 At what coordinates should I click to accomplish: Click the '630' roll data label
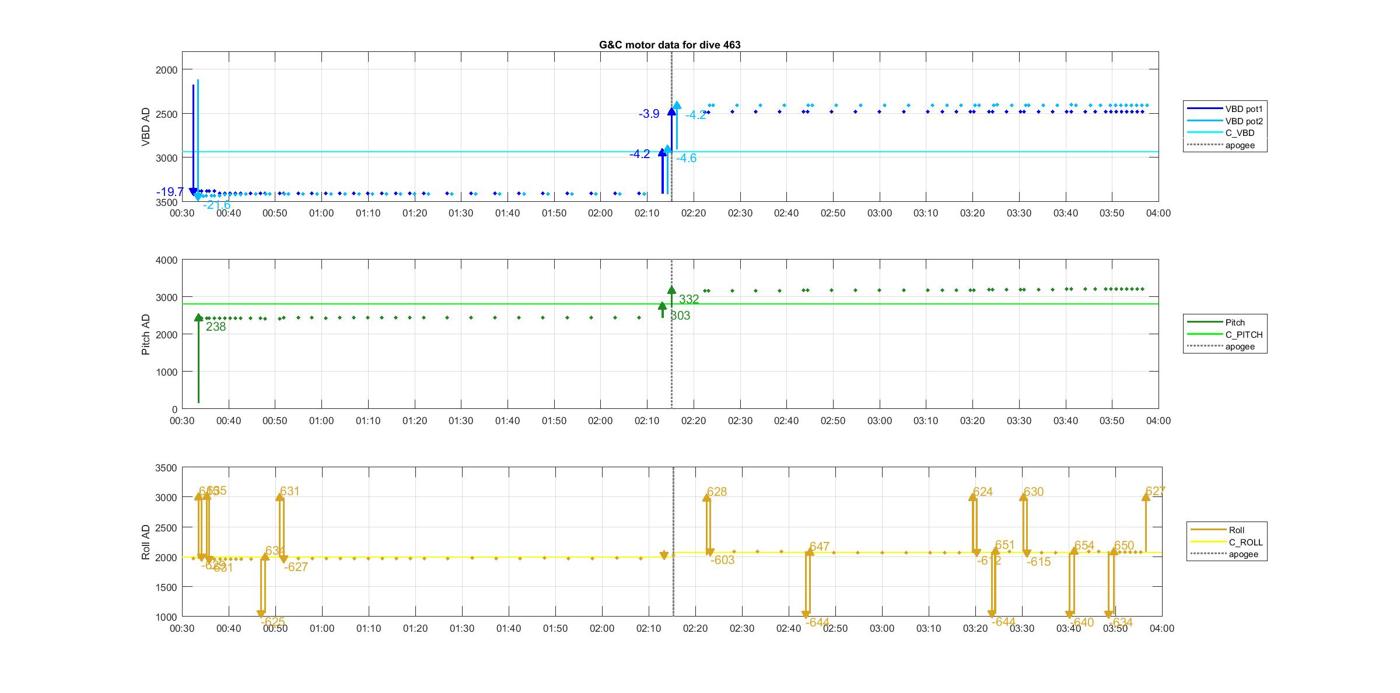[1034, 492]
